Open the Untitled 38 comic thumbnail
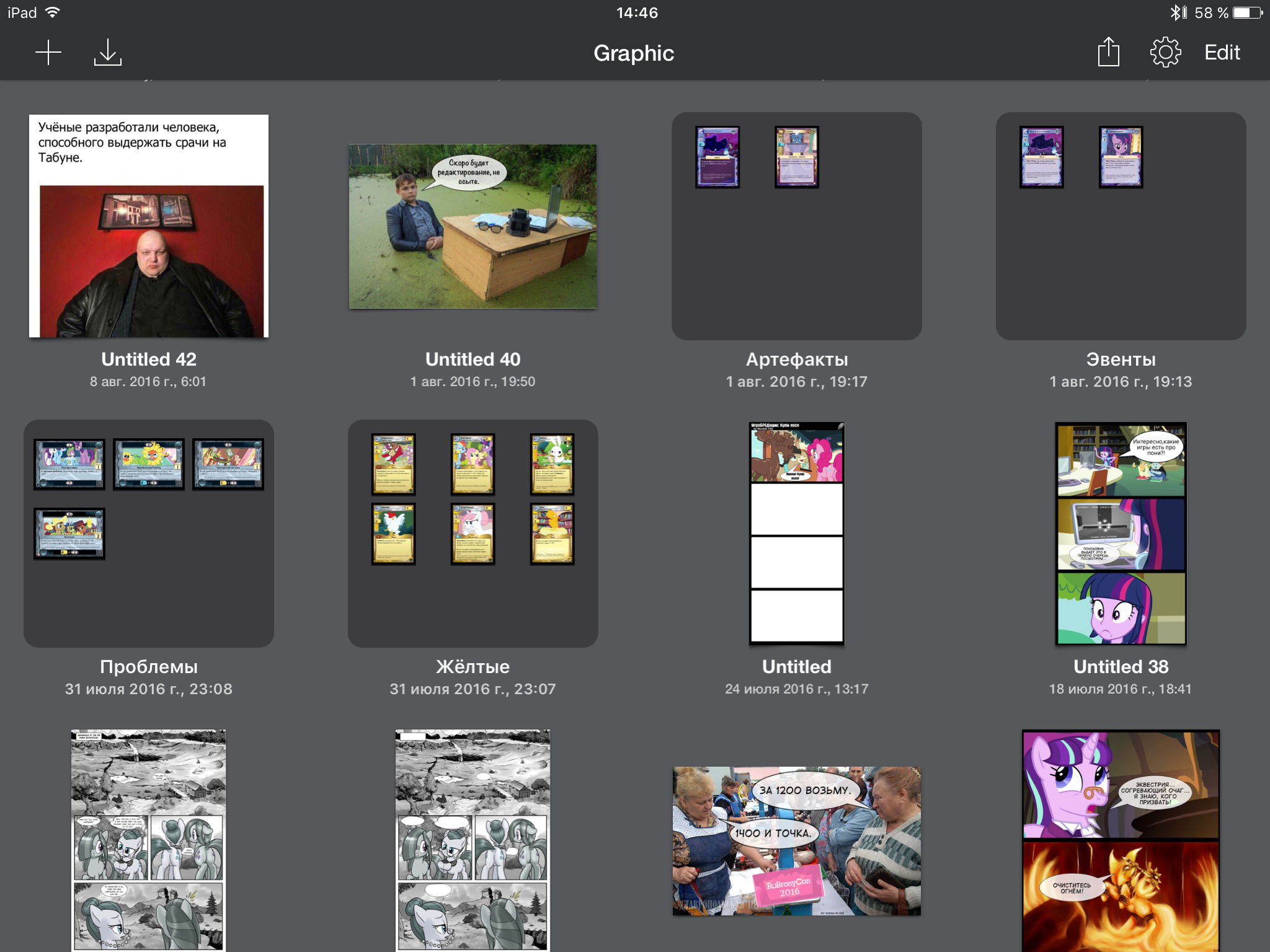The image size is (1270, 952). (x=1121, y=534)
